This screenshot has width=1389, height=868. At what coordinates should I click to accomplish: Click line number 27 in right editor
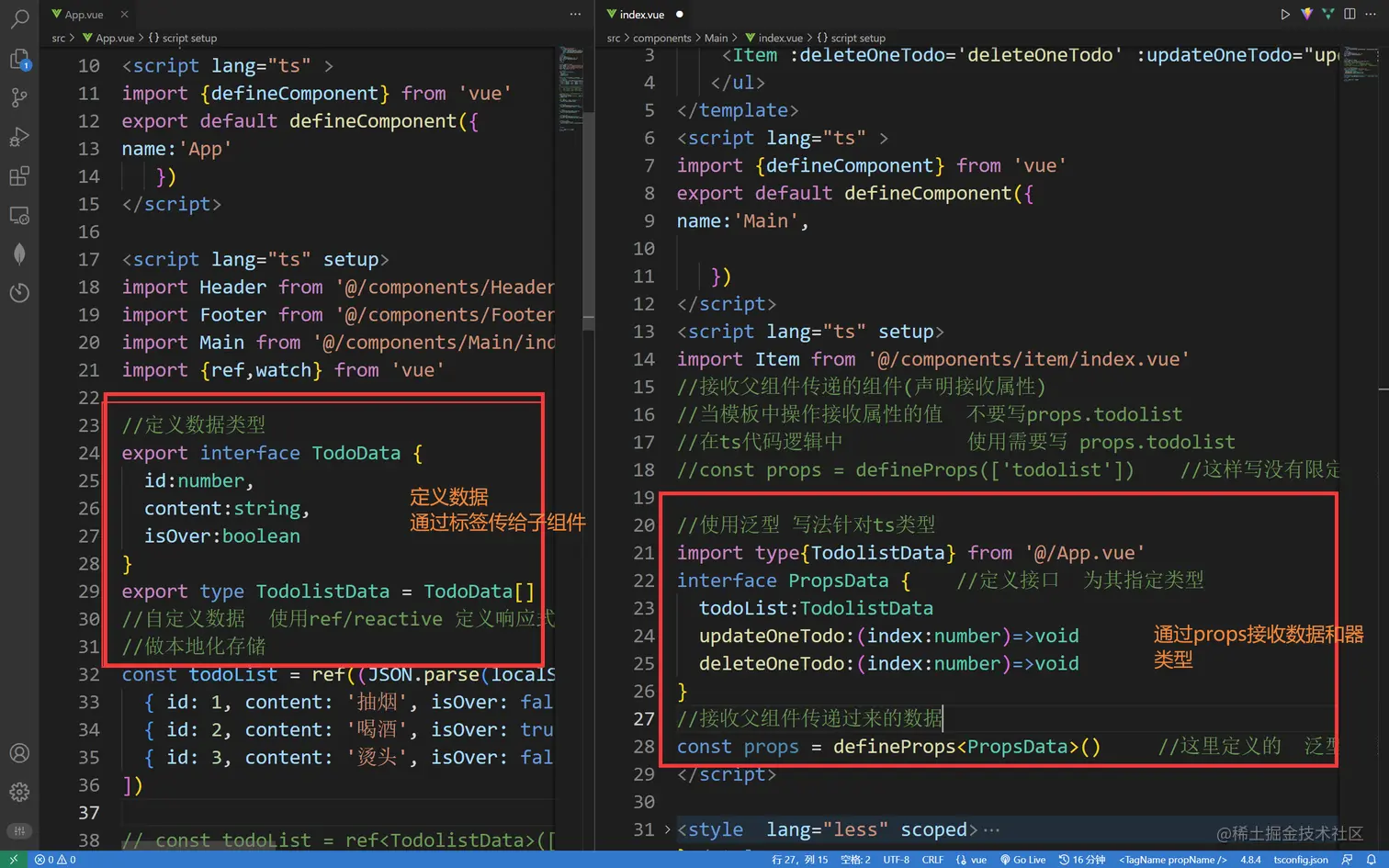pos(644,718)
